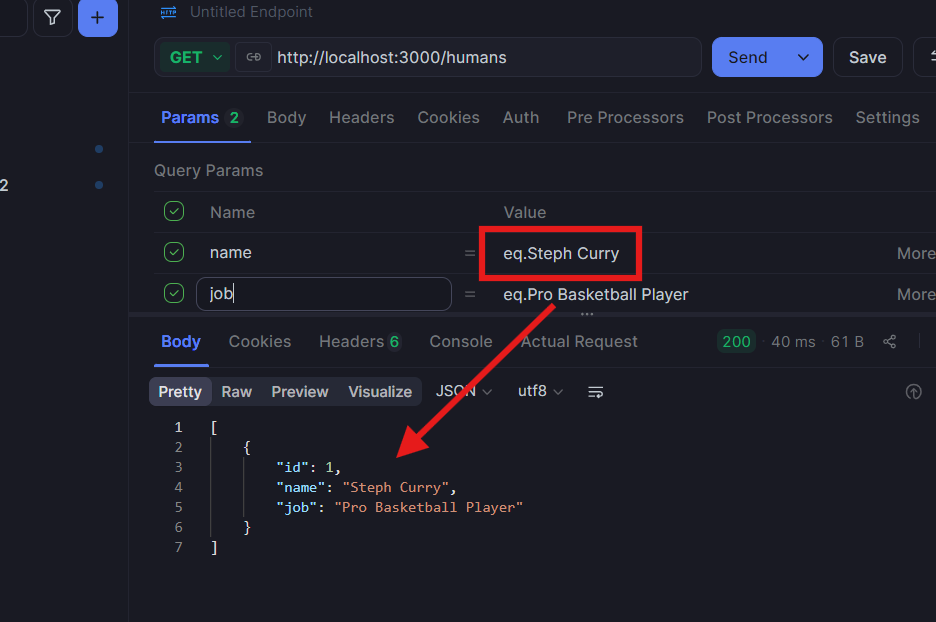Toggle the checkbox on the Query Params header row
This screenshot has height=622, width=936.
pos(173,211)
